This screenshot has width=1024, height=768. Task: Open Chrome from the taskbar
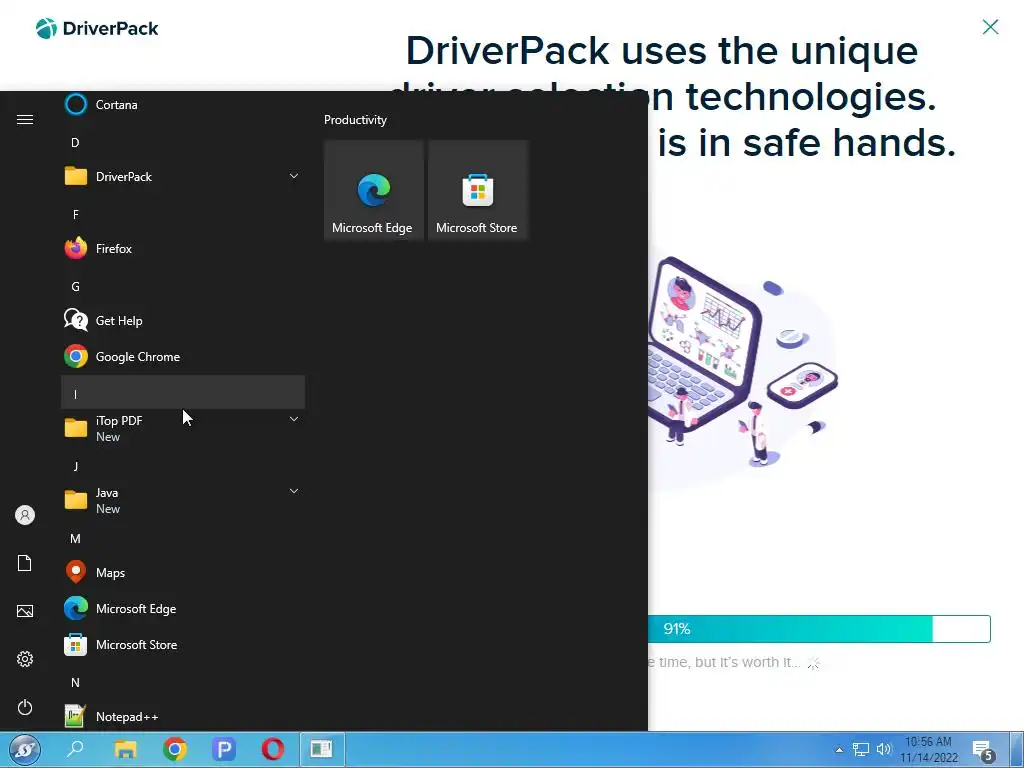click(x=174, y=749)
